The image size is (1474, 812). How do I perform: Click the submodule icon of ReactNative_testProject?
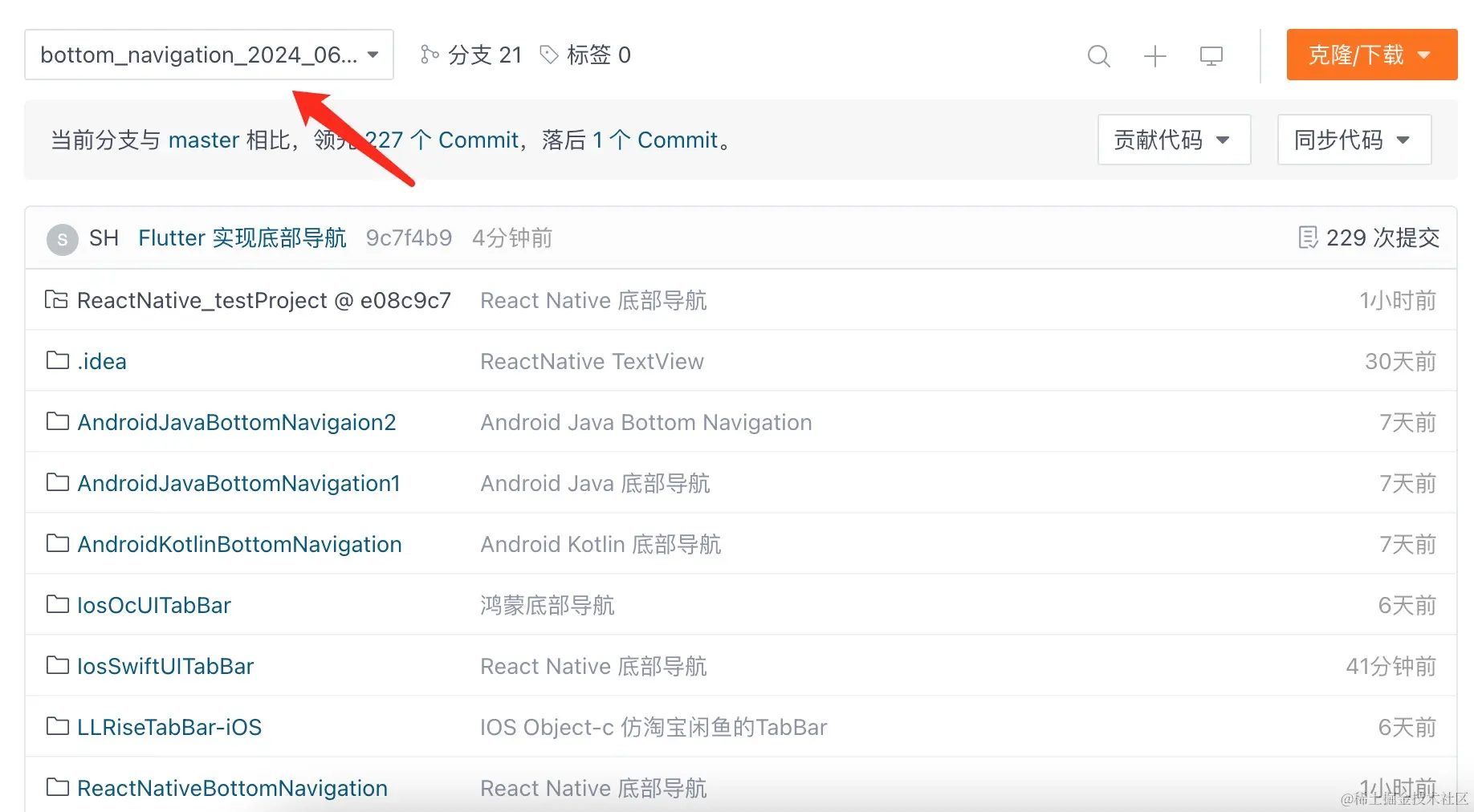pos(56,299)
